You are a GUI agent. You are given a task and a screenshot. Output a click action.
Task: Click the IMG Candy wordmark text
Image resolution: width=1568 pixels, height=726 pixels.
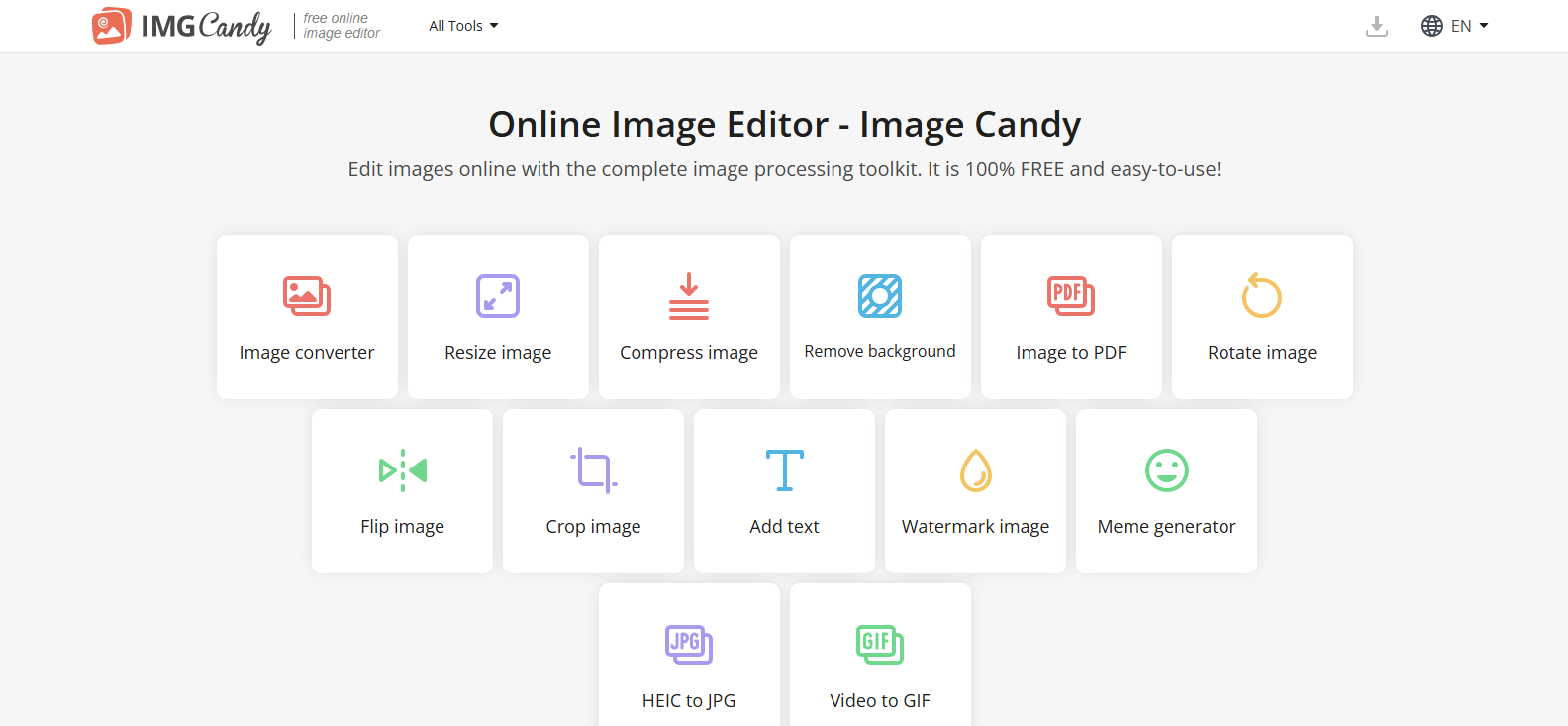[x=206, y=27]
